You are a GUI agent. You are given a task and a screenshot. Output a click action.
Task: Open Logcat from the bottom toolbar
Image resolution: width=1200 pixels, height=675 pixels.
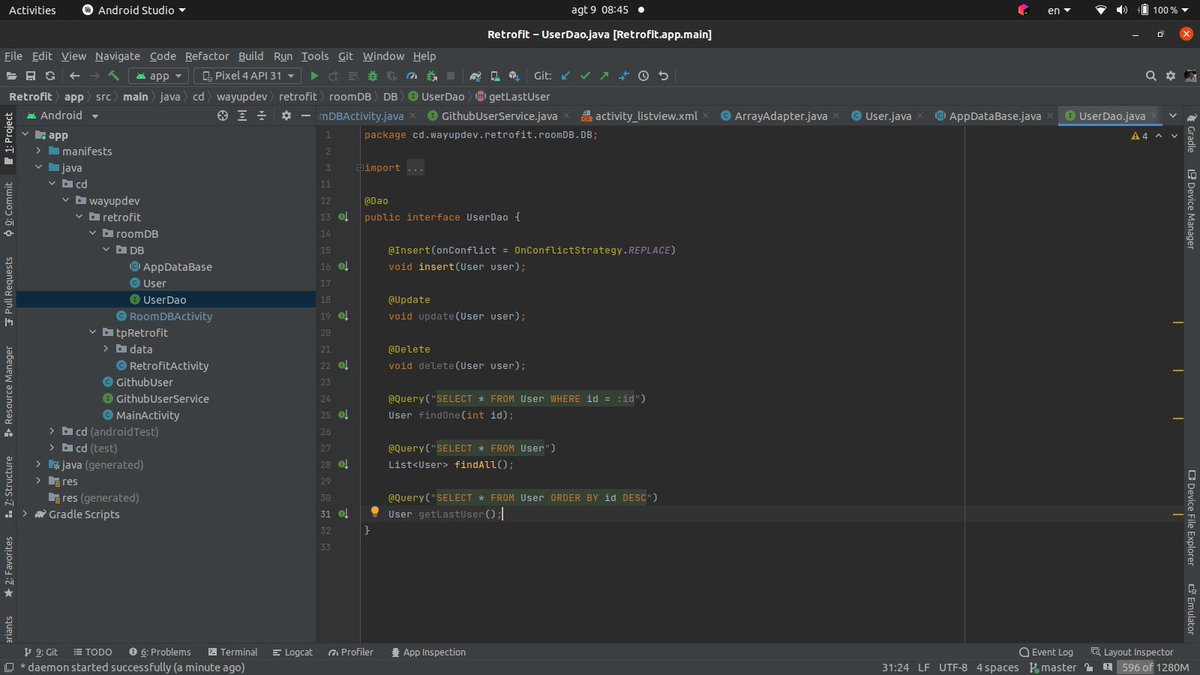[x=292, y=651]
